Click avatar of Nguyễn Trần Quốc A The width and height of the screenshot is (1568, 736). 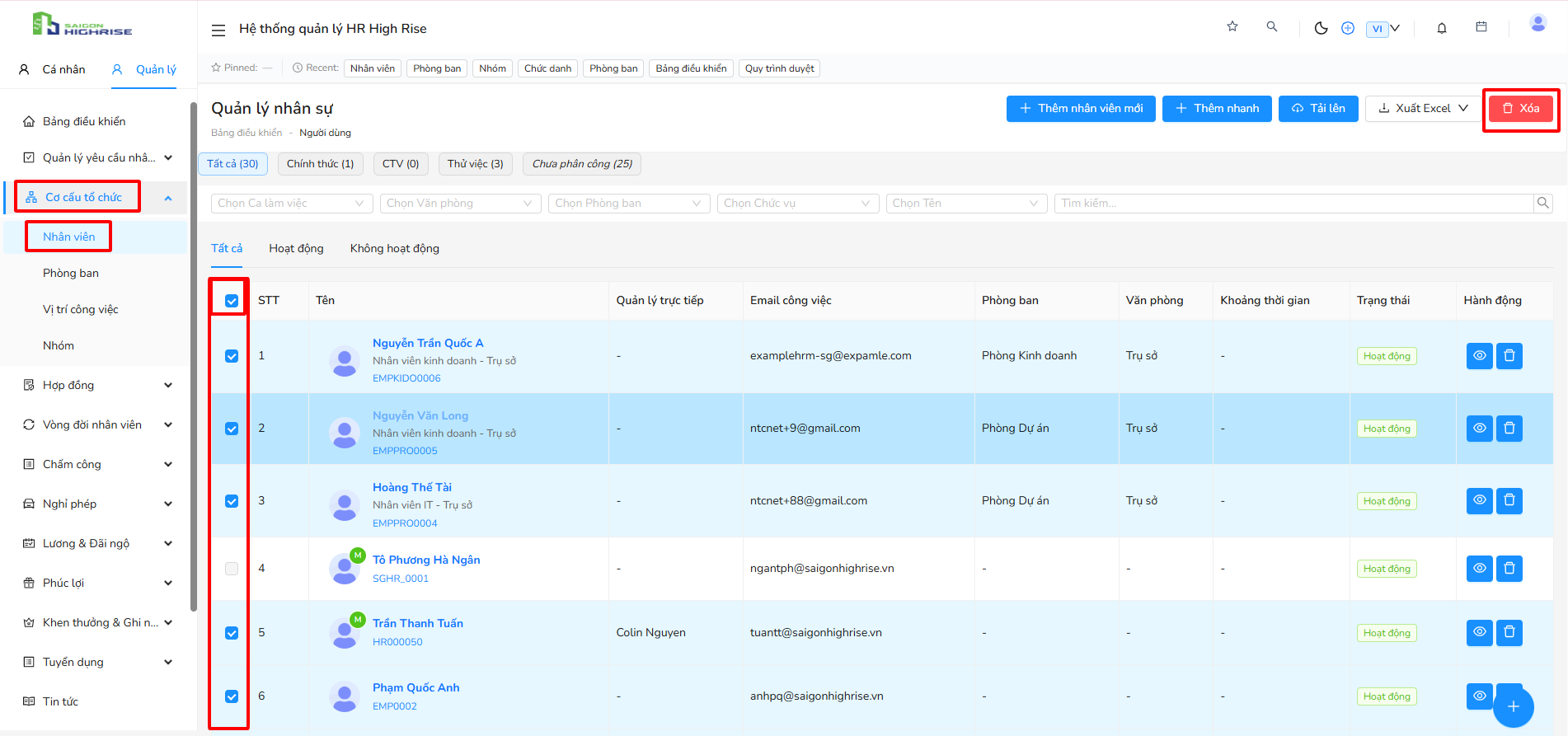pyautogui.click(x=344, y=360)
